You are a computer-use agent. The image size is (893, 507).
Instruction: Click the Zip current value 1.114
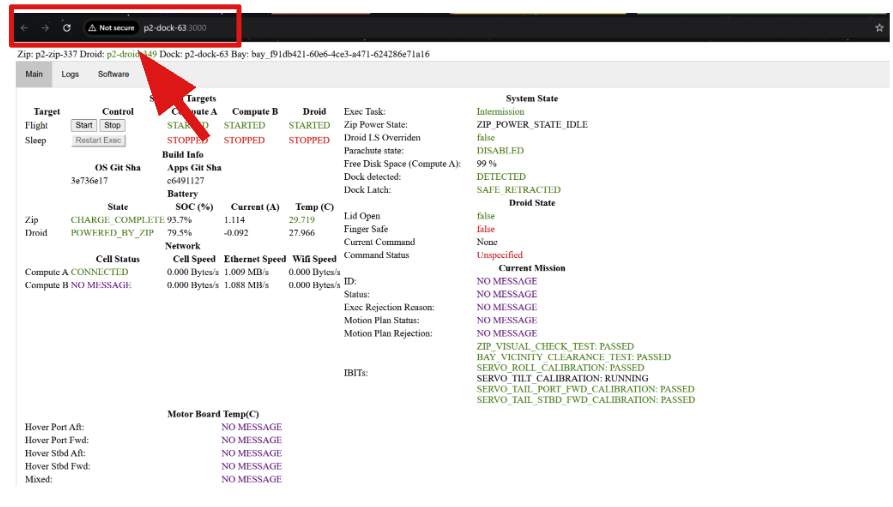[x=234, y=220]
